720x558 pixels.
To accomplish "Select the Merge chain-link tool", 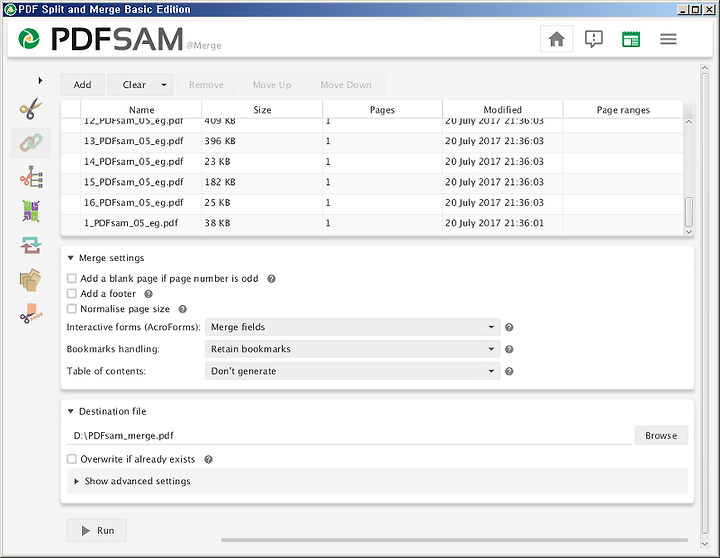I will pyautogui.click(x=31, y=143).
